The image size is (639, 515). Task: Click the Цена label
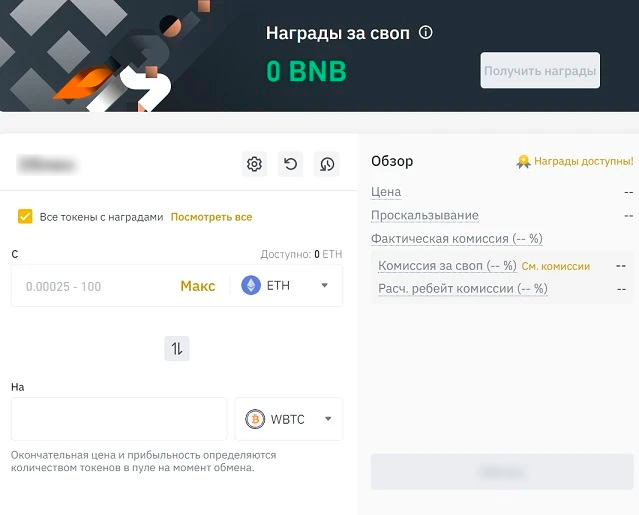[386, 191]
